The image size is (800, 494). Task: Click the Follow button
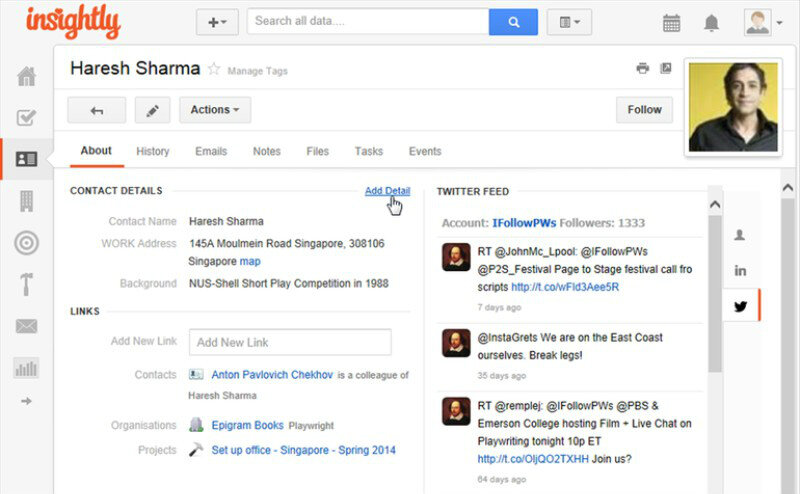click(x=644, y=110)
